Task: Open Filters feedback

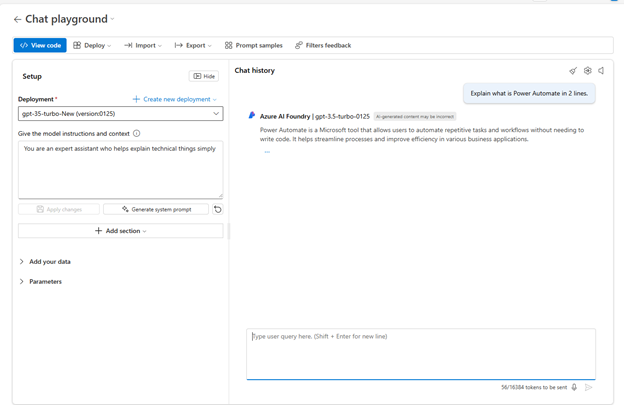Action: pos(323,45)
